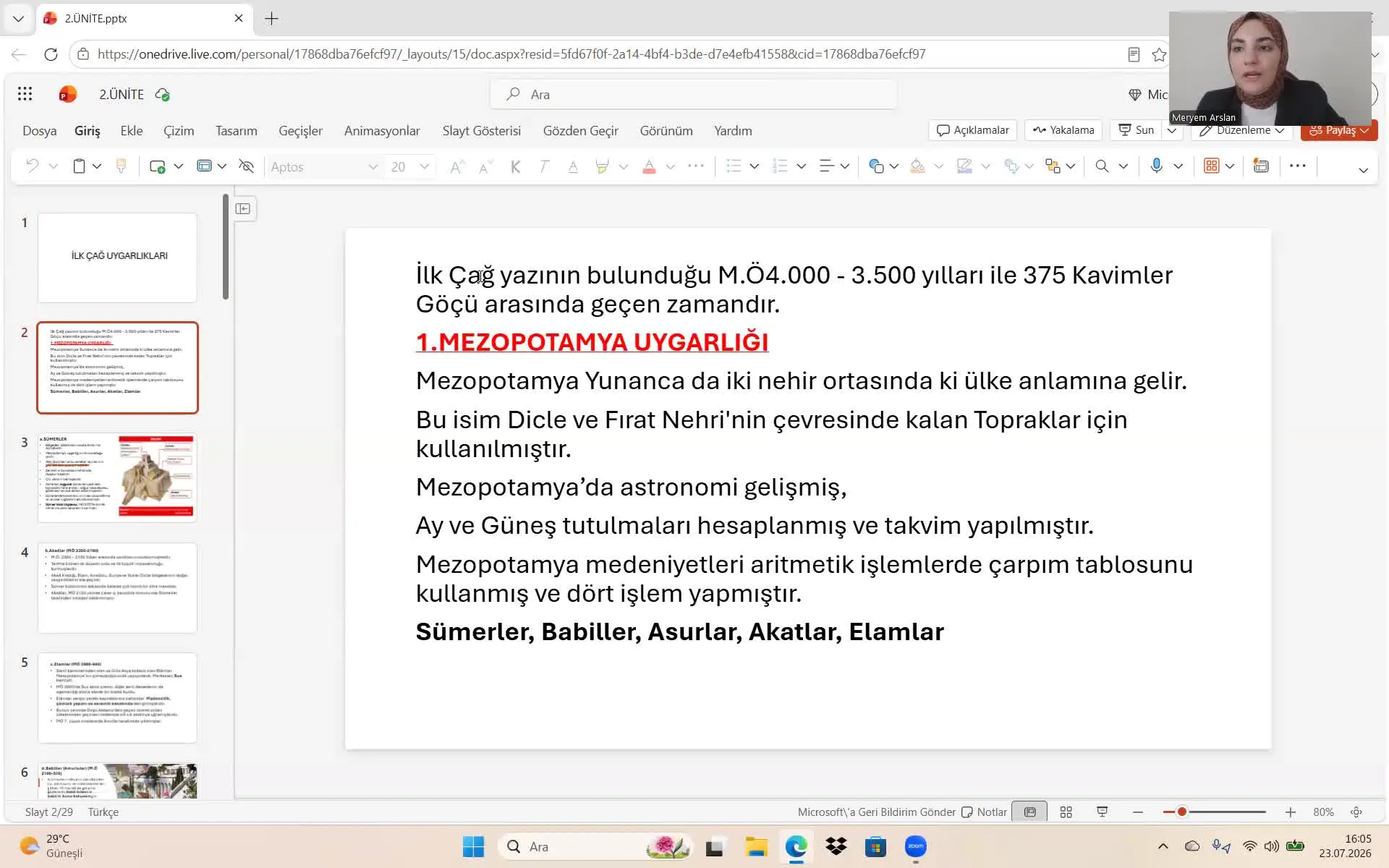Hide the slide using the crossed-eye icon
Screen dimensions: 1389x868
pos(247,166)
